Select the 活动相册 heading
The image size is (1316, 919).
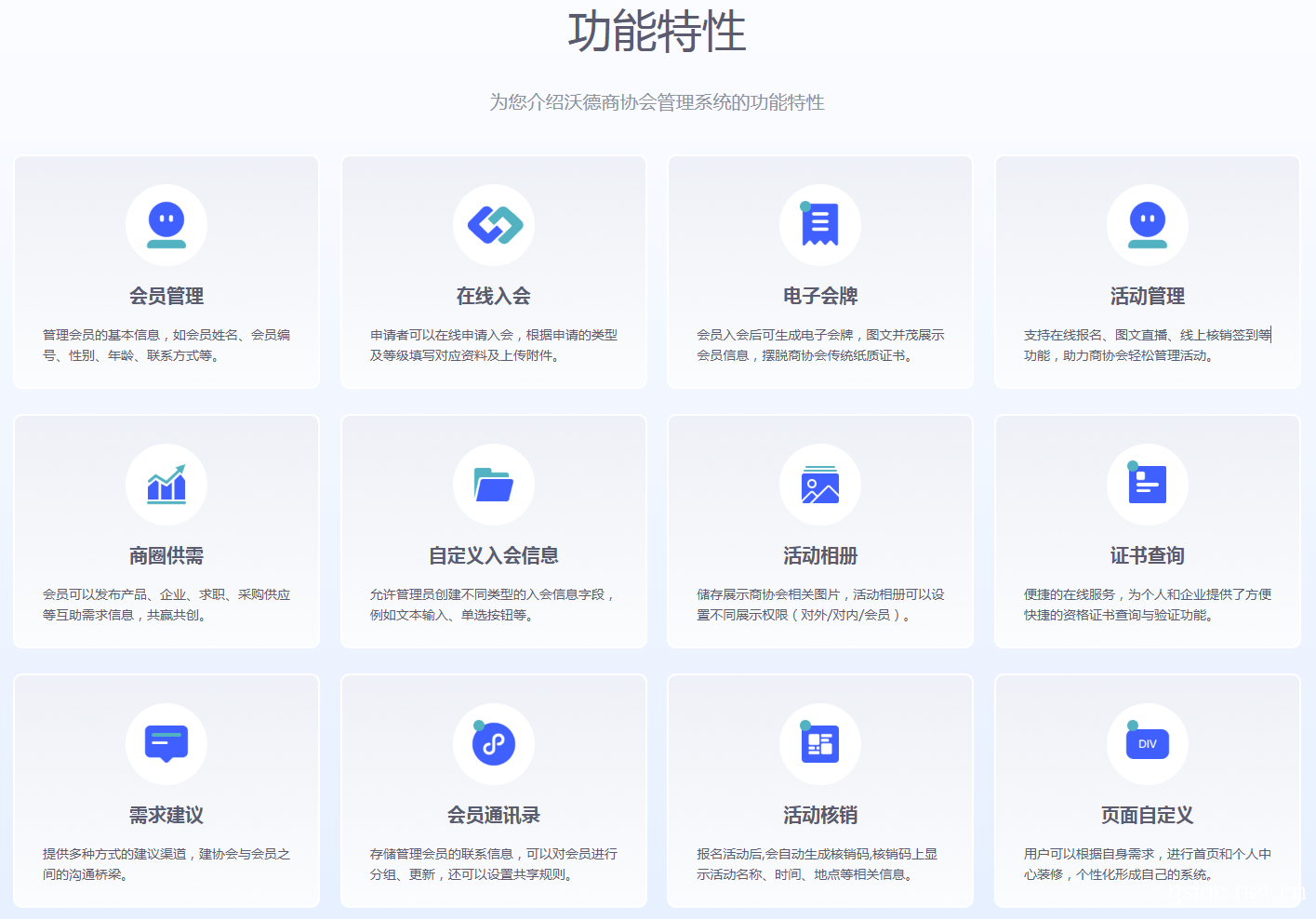click(x=820, y=555)
